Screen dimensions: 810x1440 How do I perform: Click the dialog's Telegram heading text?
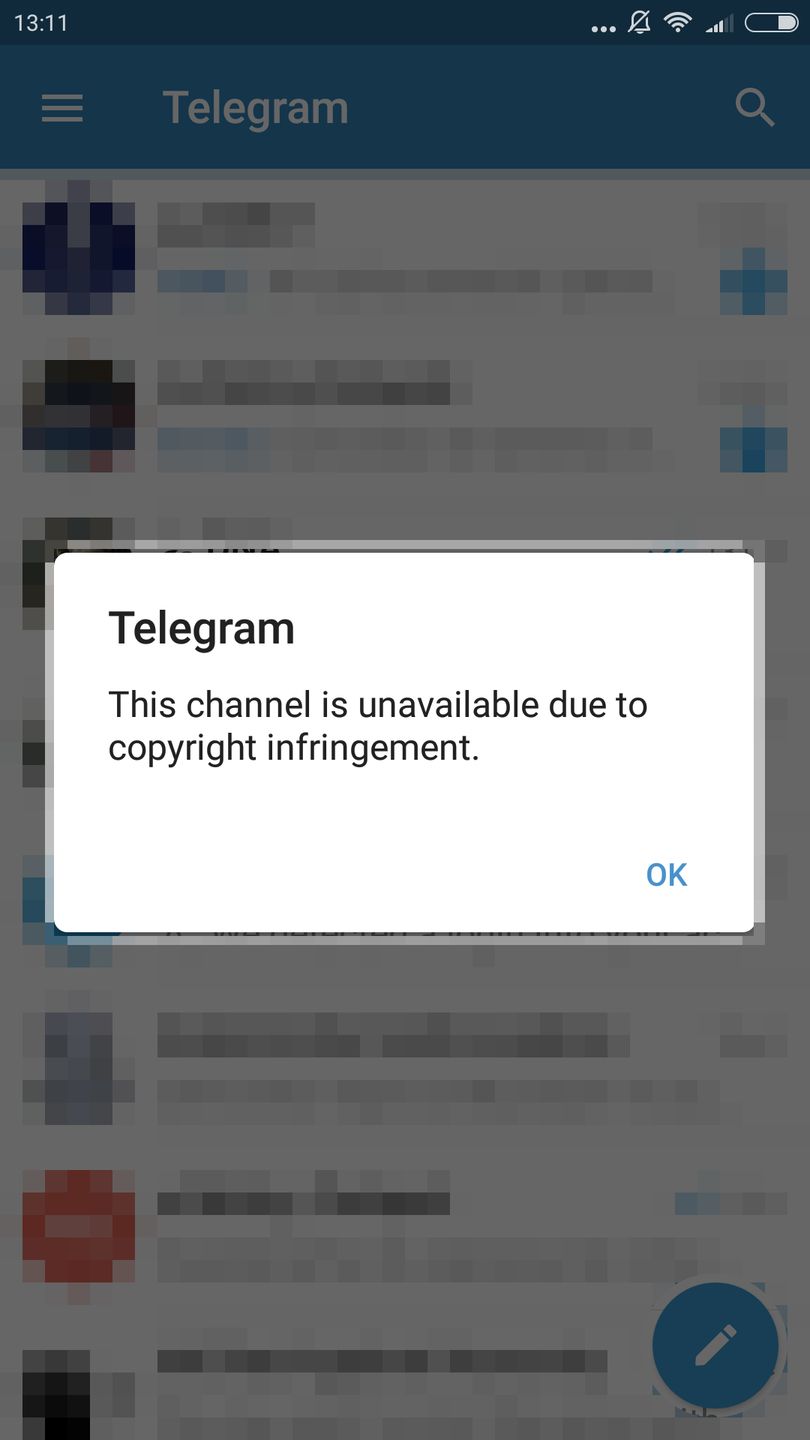(x=201, y=629)
